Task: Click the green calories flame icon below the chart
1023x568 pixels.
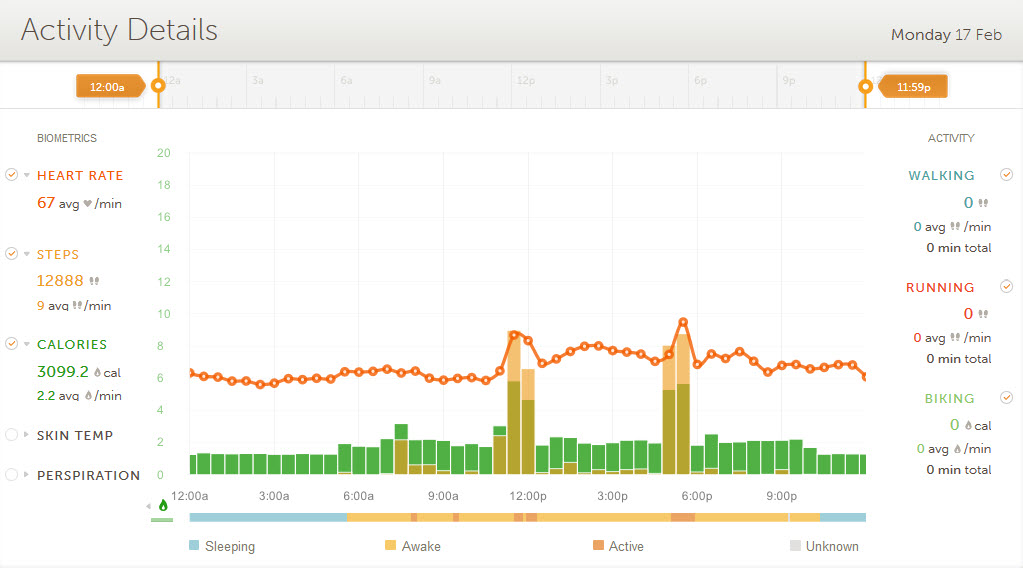Action: click(x=163, y=506)
